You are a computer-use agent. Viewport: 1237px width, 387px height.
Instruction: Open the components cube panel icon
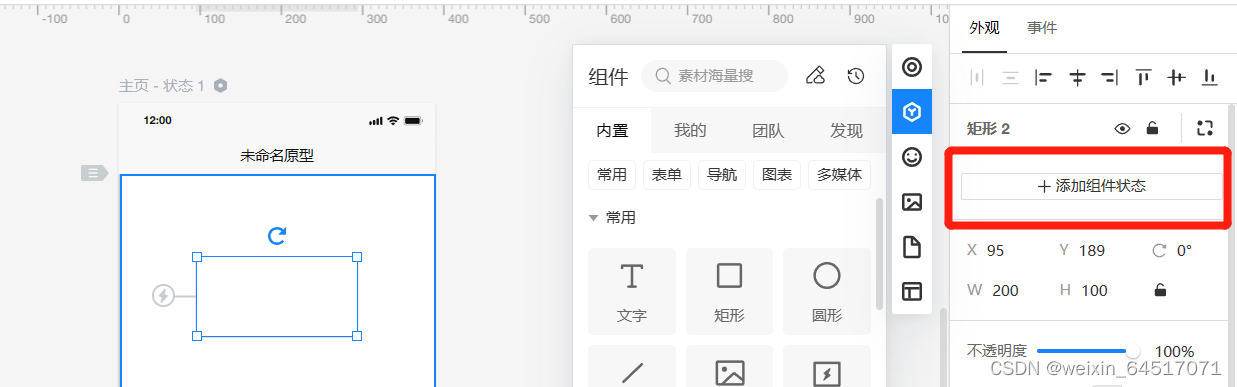[x=911, y=111]
